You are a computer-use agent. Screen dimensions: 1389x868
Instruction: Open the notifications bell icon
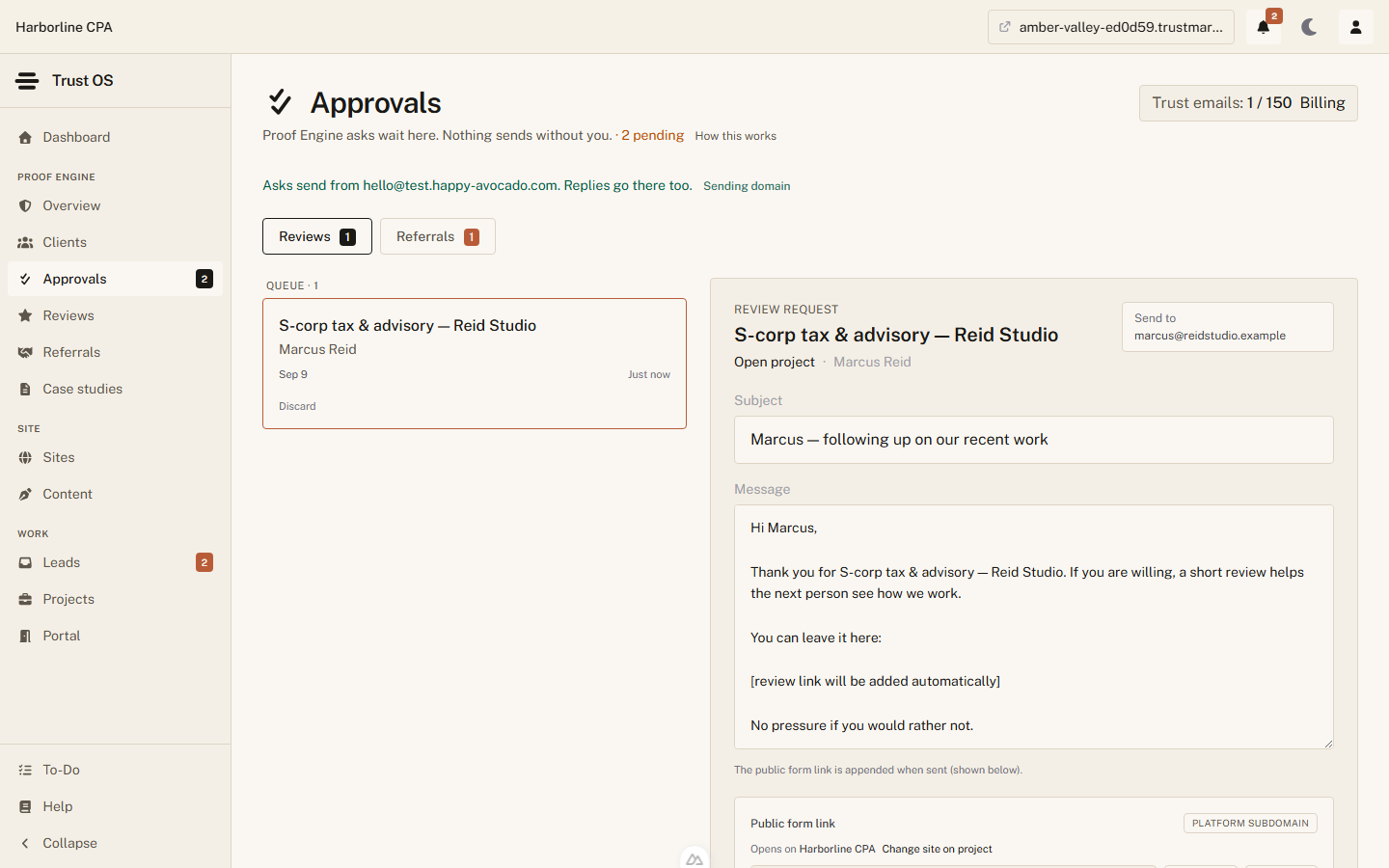click(x=1264, y=27)
